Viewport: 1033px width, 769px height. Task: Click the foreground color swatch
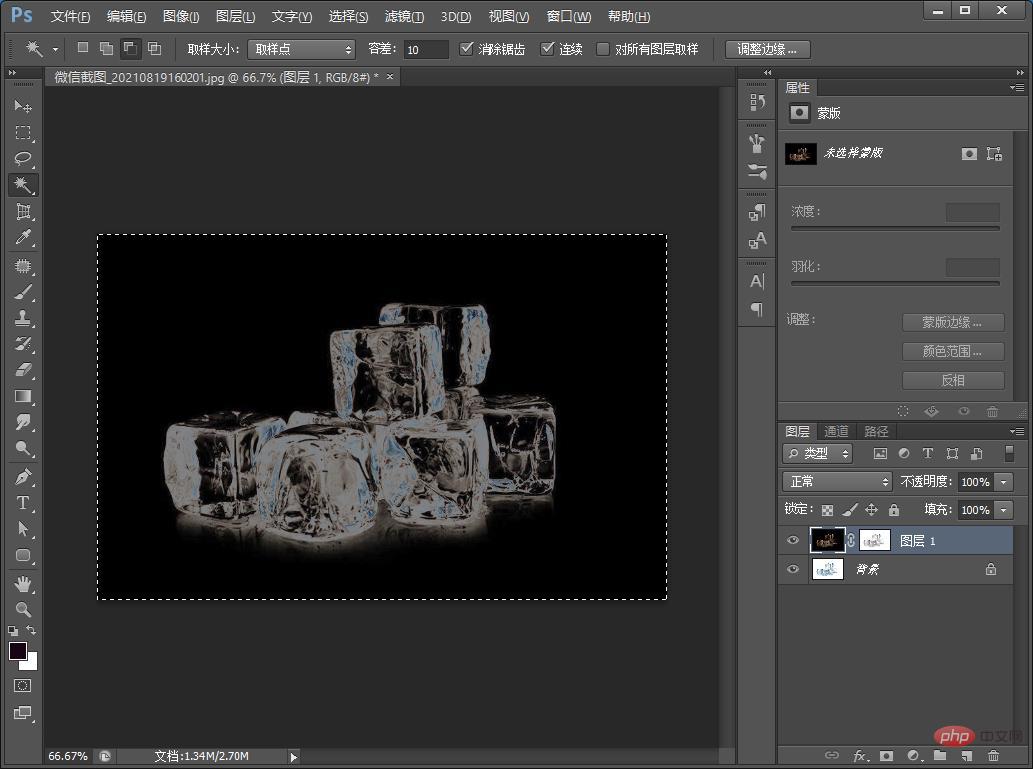pos(18,652)
